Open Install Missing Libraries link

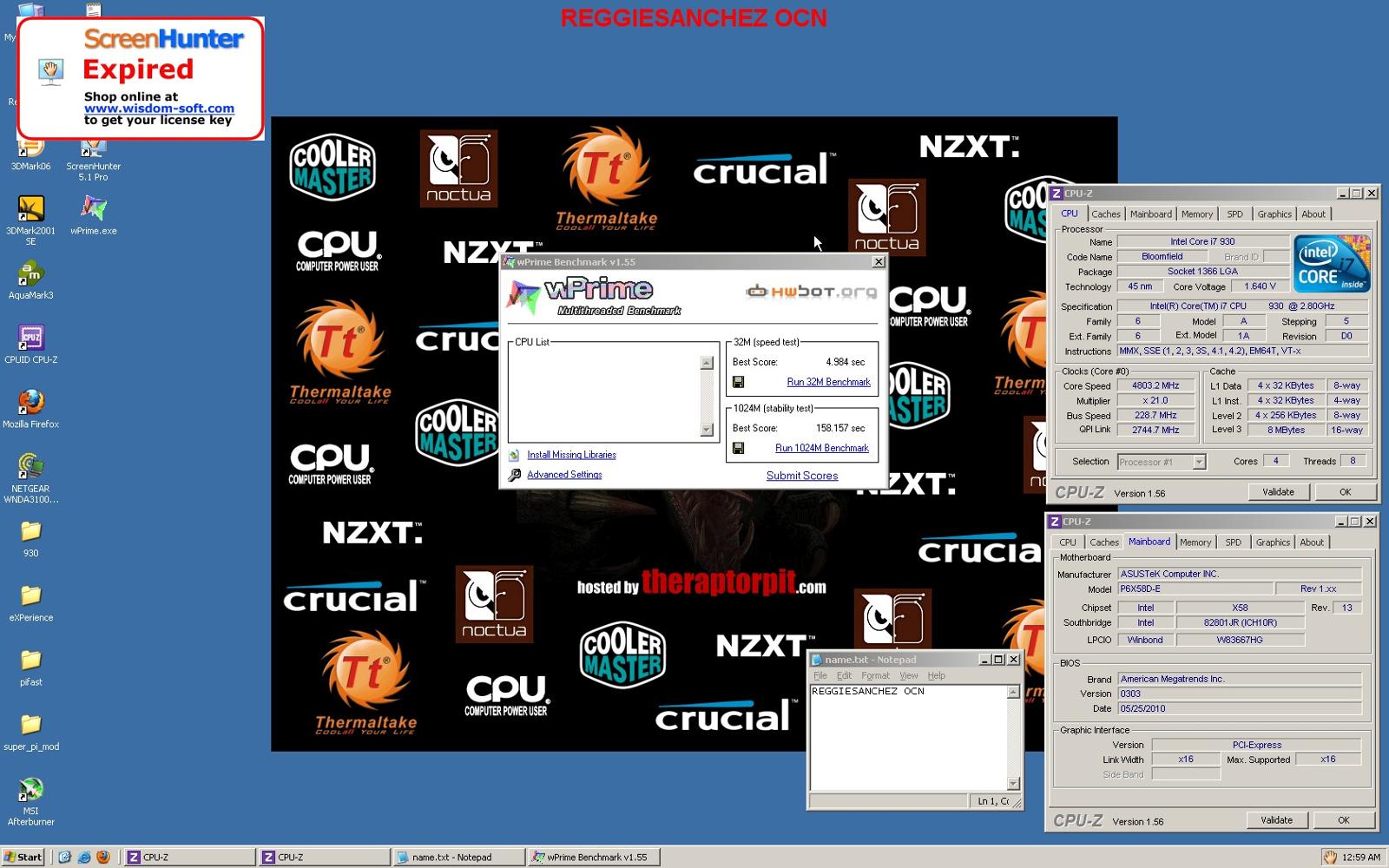coord(571,455)
